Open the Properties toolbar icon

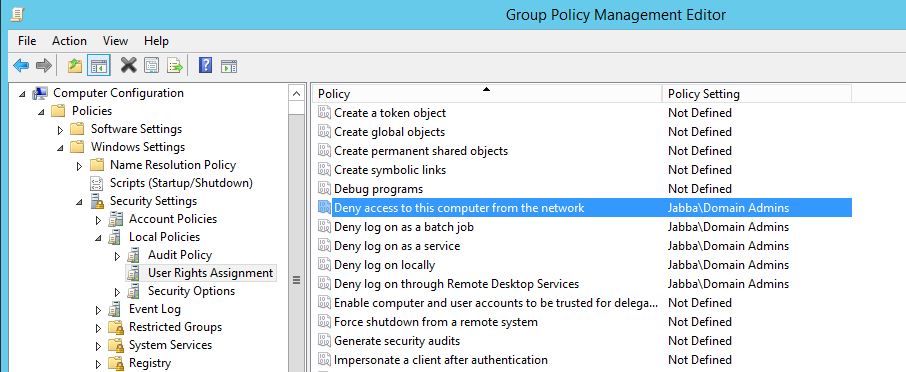[152, 66]
